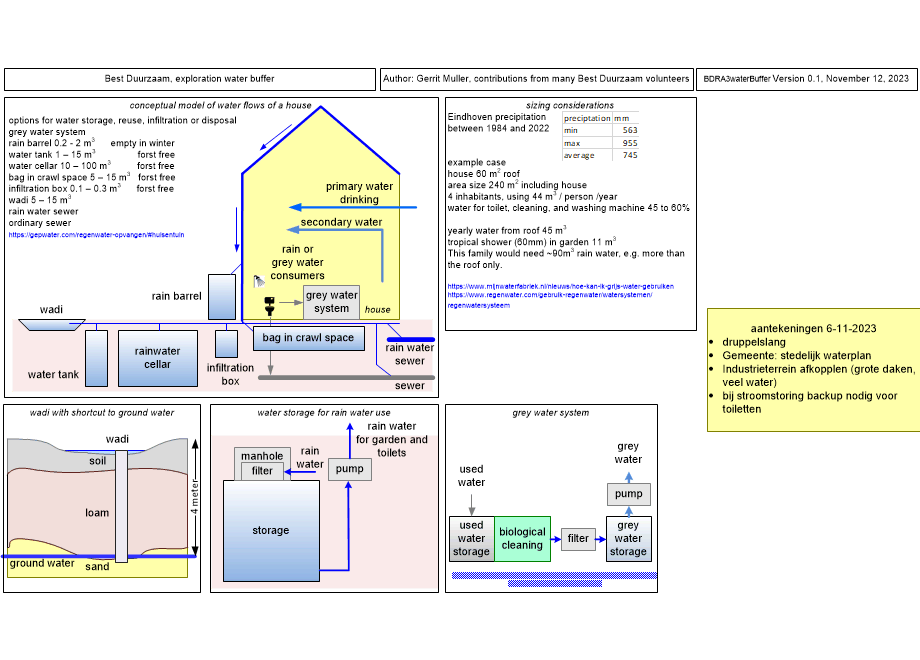Image resolution: width=920 pixels, height=660 pixels.
Task: Click the large storage tank shape
Action: [271, 531]
